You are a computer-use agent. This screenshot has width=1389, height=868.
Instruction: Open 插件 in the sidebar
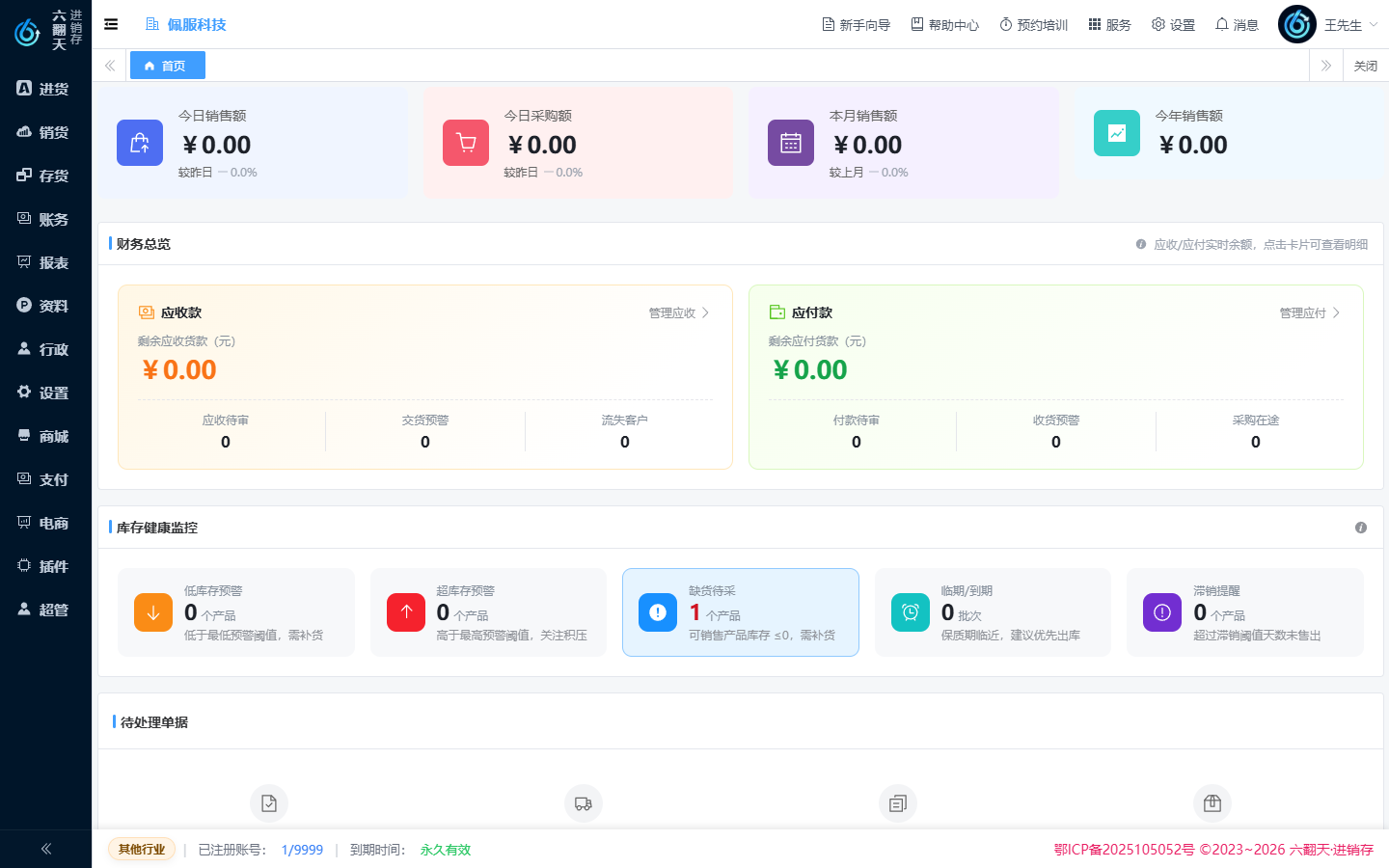pos(45,566)
